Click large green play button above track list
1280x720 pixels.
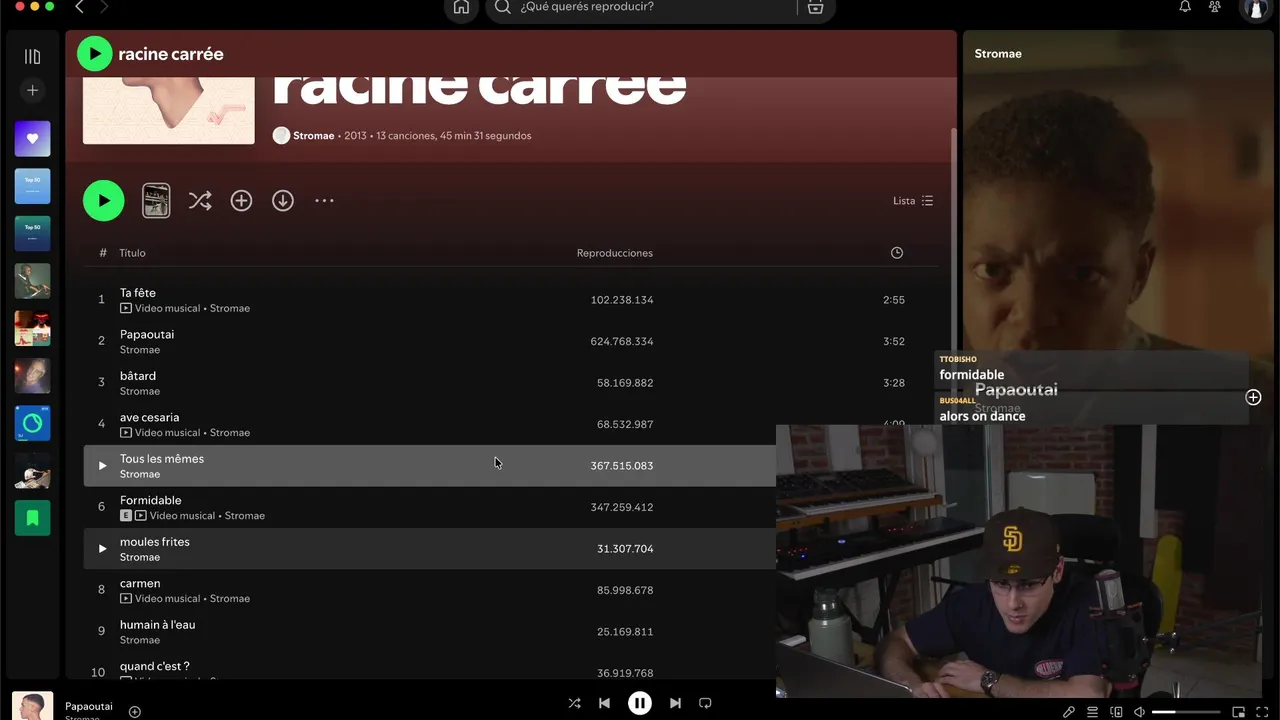coord(104,201)
